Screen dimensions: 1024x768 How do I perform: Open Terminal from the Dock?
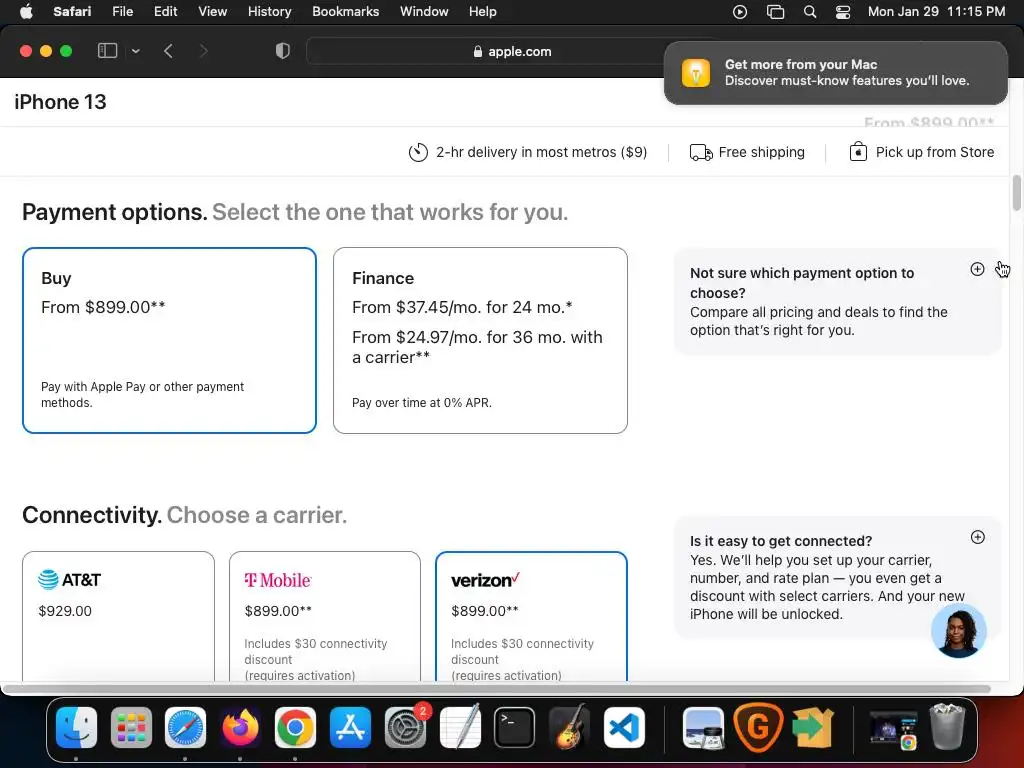[515, 727]
